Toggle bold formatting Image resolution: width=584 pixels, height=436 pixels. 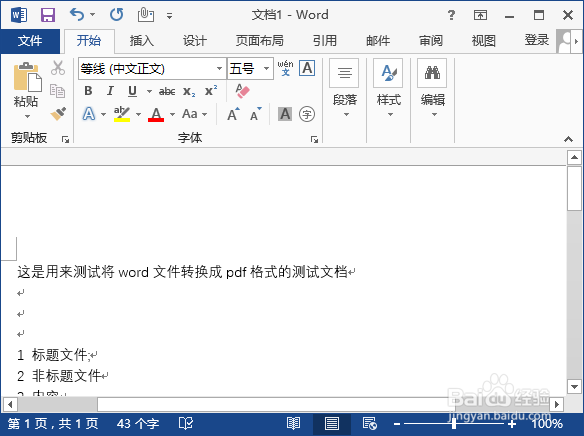(x=88, y=91)
